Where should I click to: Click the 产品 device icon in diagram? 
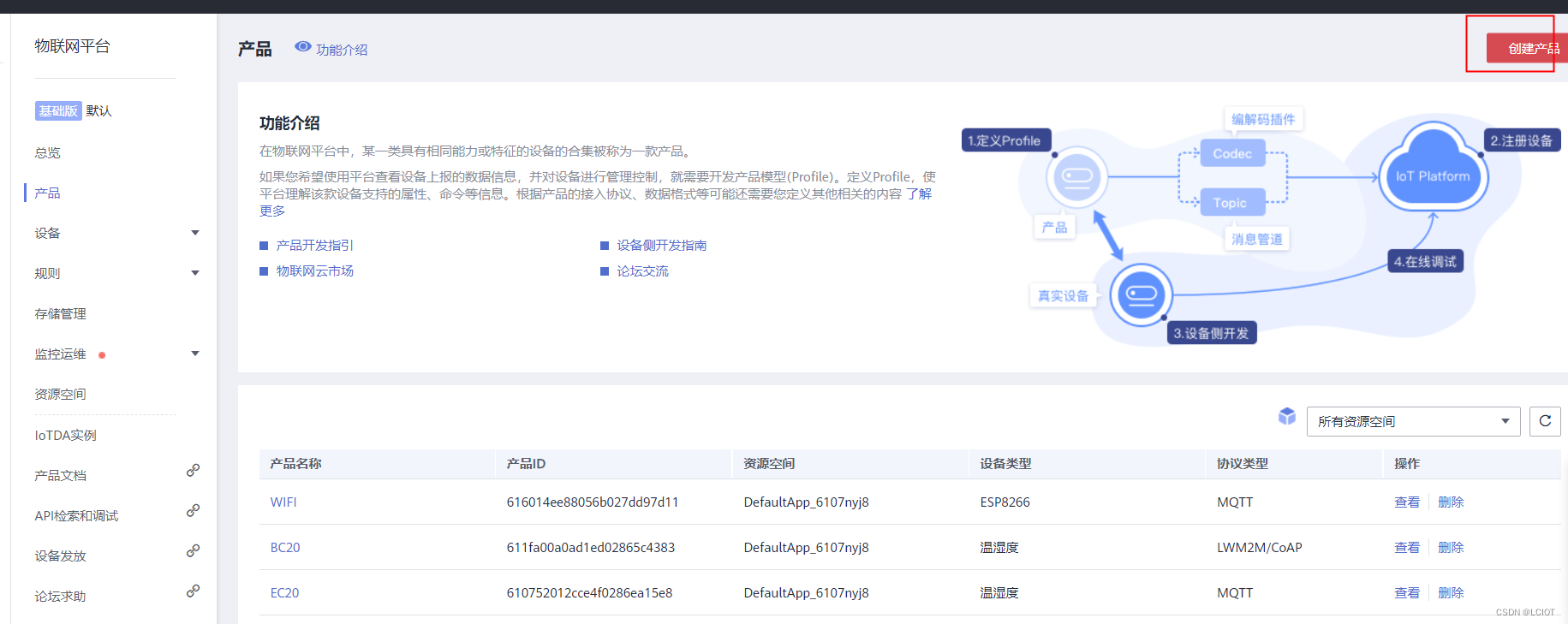pyautogui.click(x=1076, y=177)
